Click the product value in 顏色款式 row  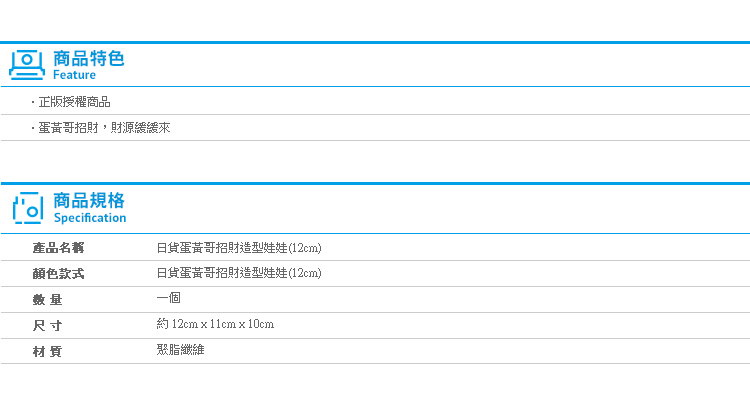pos(239,273)
